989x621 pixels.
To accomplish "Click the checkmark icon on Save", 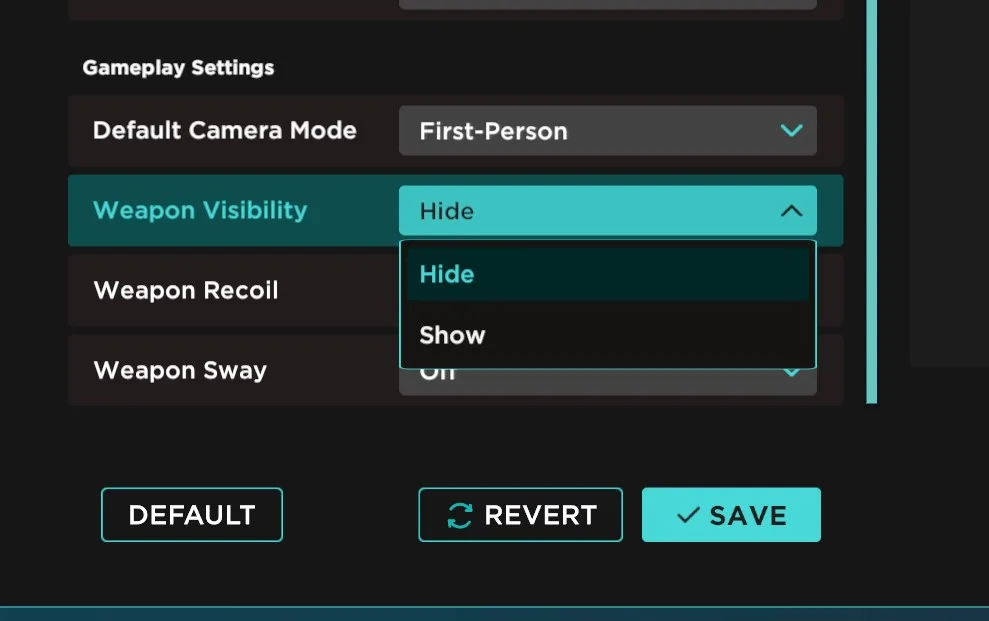I will tap(687, 515).
